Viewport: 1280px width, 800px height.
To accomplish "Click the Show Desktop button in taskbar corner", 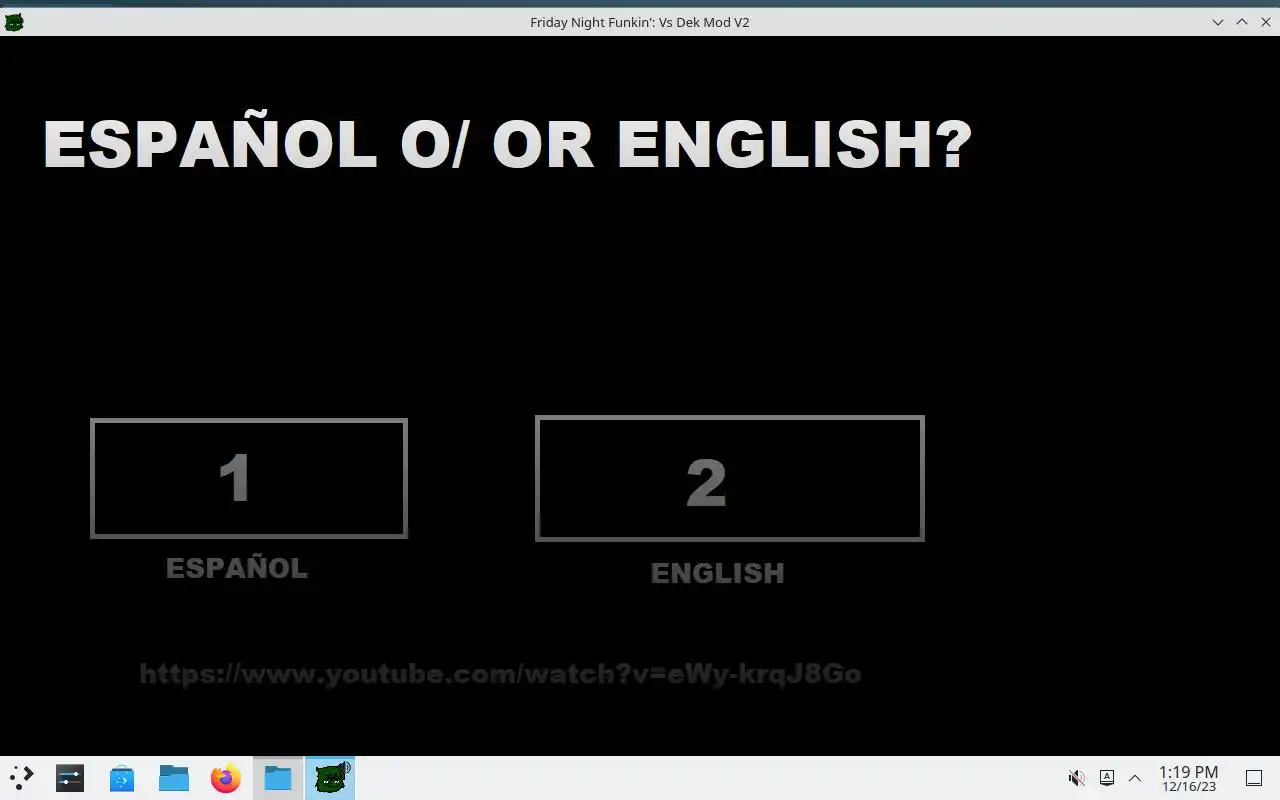I will (1253, 778).
